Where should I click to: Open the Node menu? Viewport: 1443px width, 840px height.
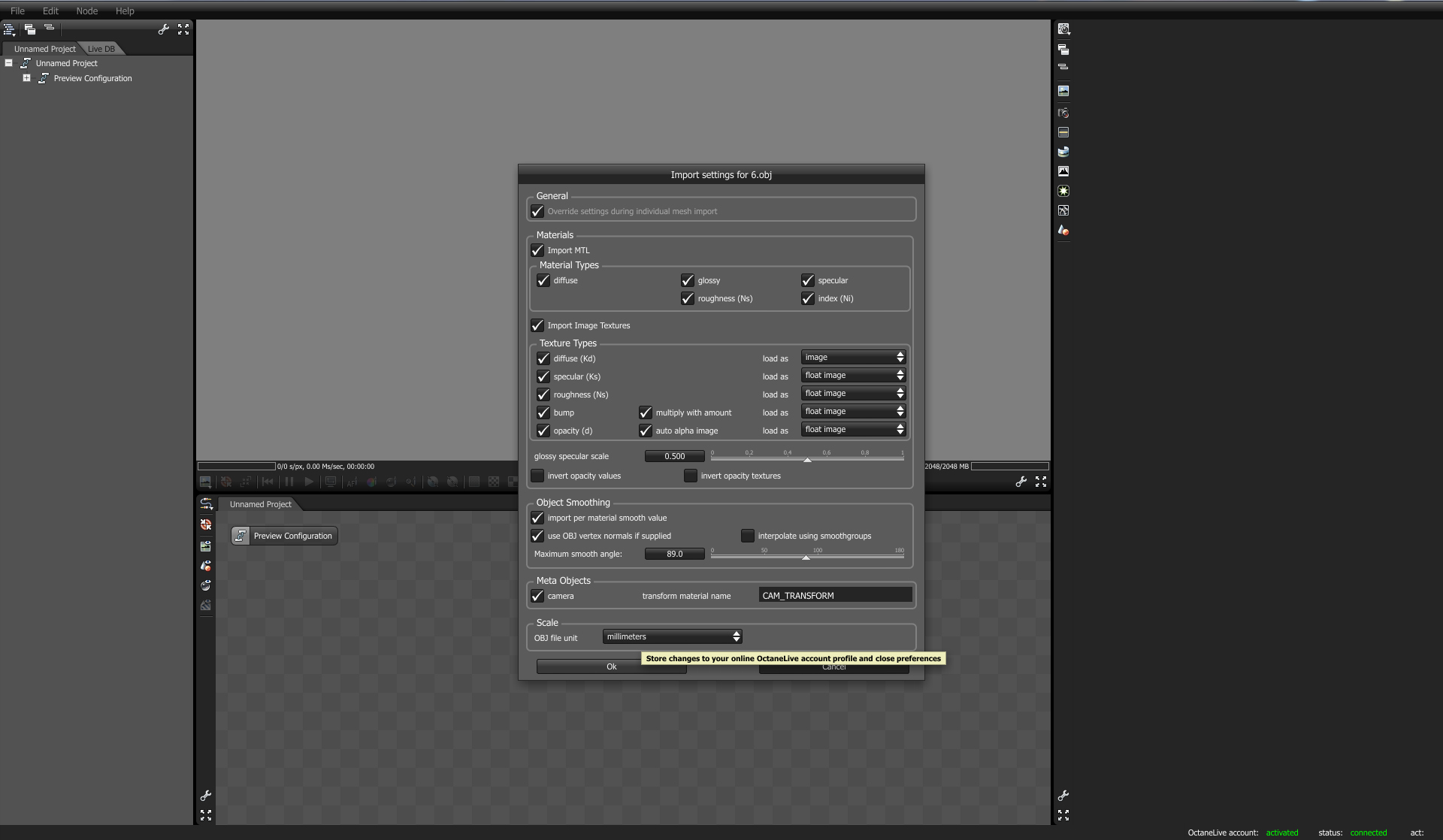click(x=86, y=11)
